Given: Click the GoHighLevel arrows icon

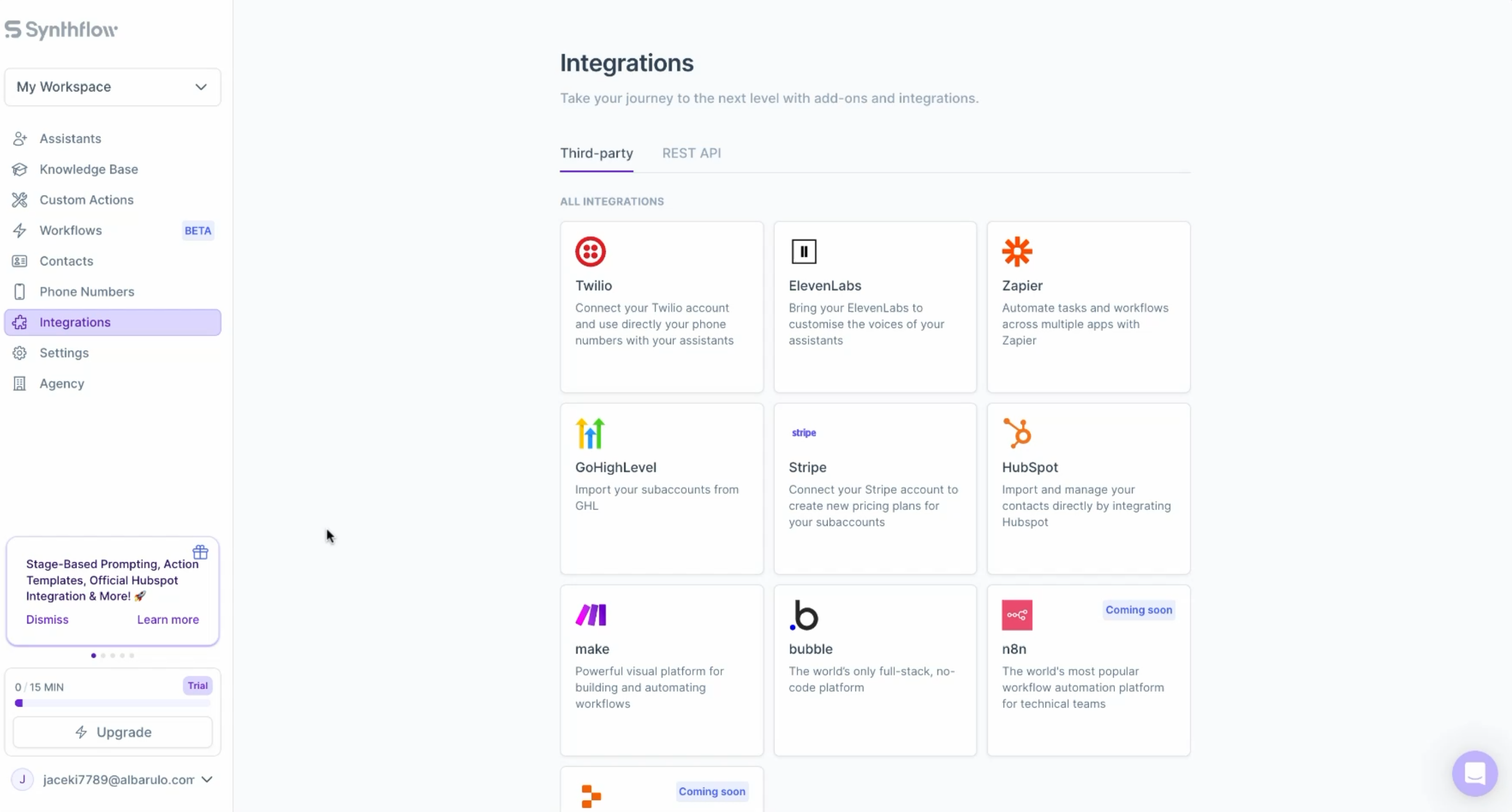Looking at the screenshot, I should coord(590,433).
